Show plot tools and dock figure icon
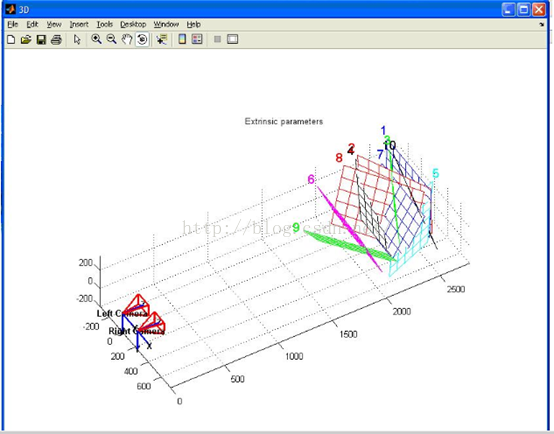Viewport: 554px width, 434px height. (232, 39)
